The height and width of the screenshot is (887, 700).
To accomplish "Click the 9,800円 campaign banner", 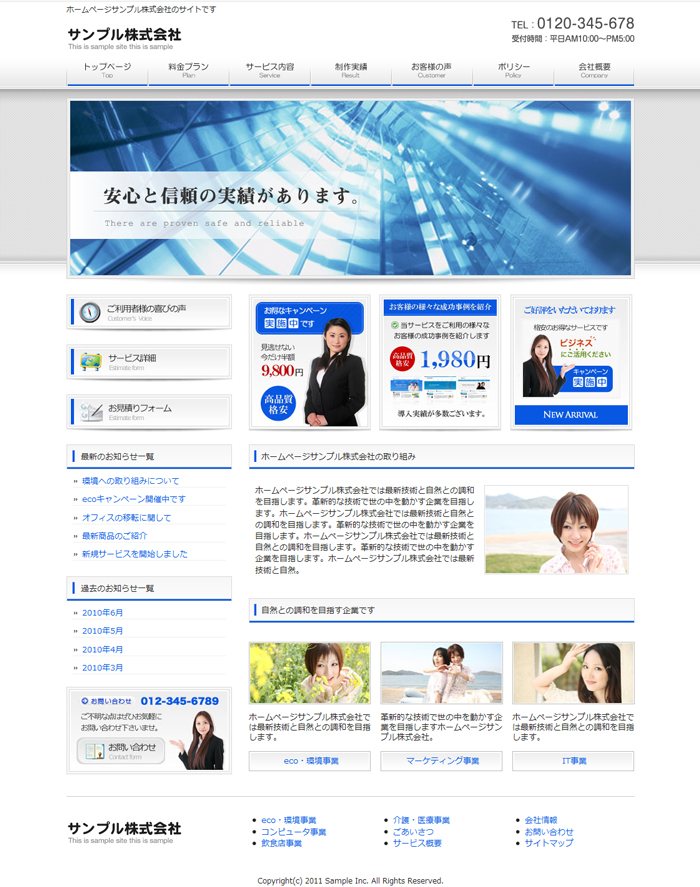I will coord(310,362).
